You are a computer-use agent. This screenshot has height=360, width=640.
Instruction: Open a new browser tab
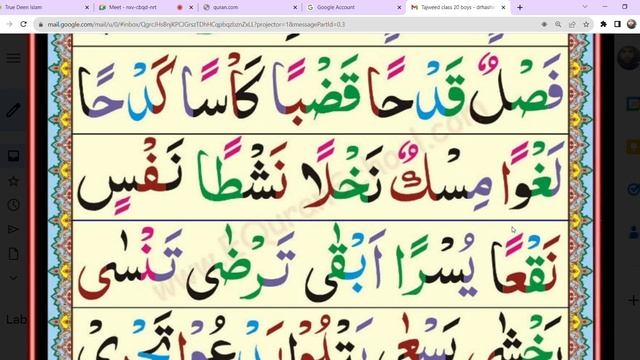click(520, 7)
